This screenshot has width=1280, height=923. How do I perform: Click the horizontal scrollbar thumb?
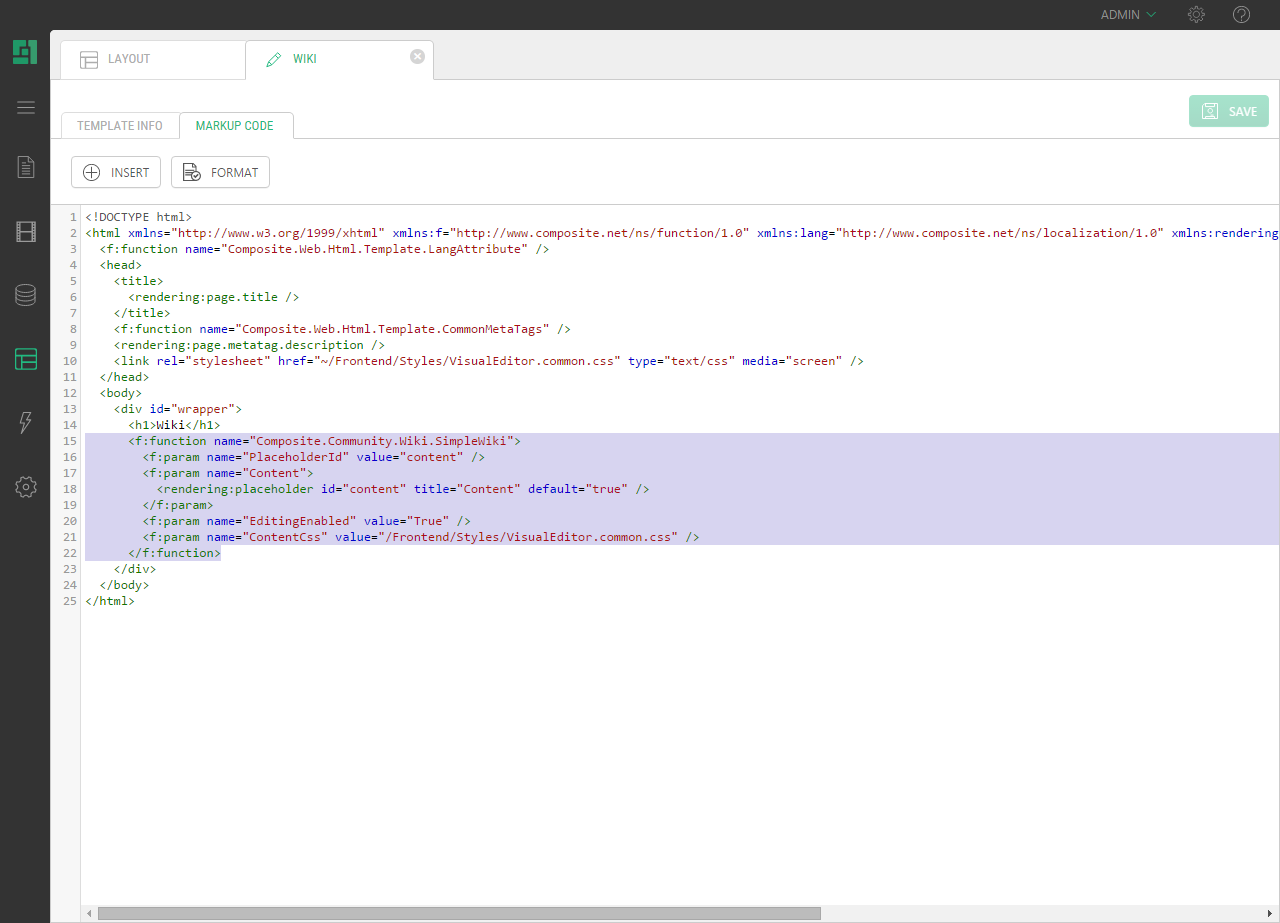(x=458, y=913)
